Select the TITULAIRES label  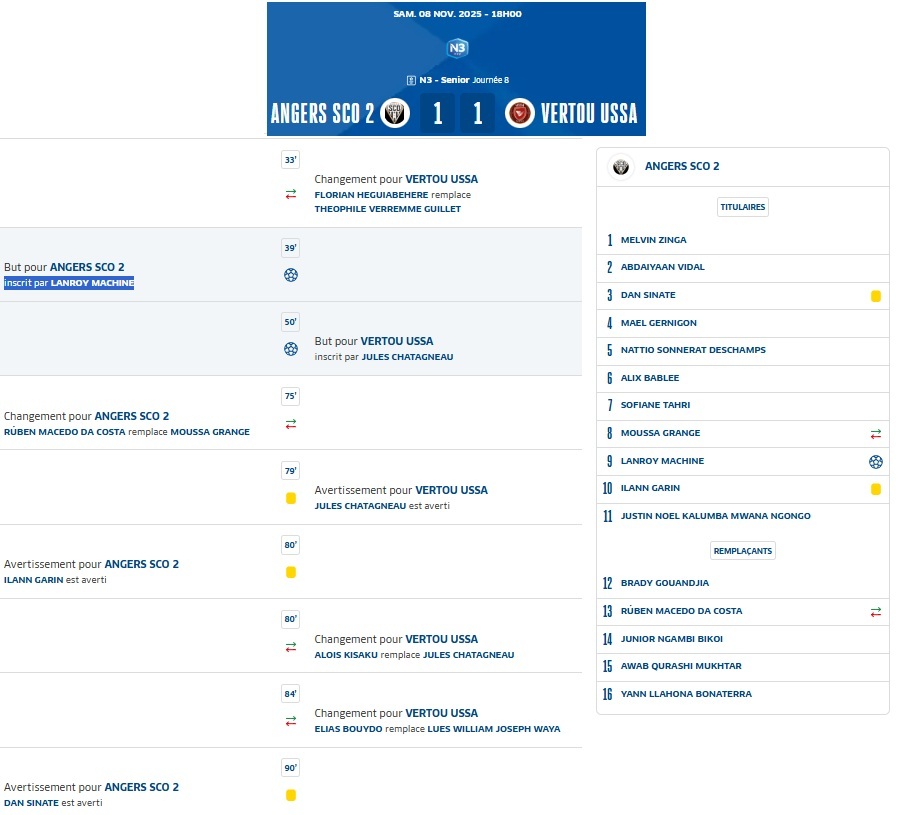(x=742, y=207)
